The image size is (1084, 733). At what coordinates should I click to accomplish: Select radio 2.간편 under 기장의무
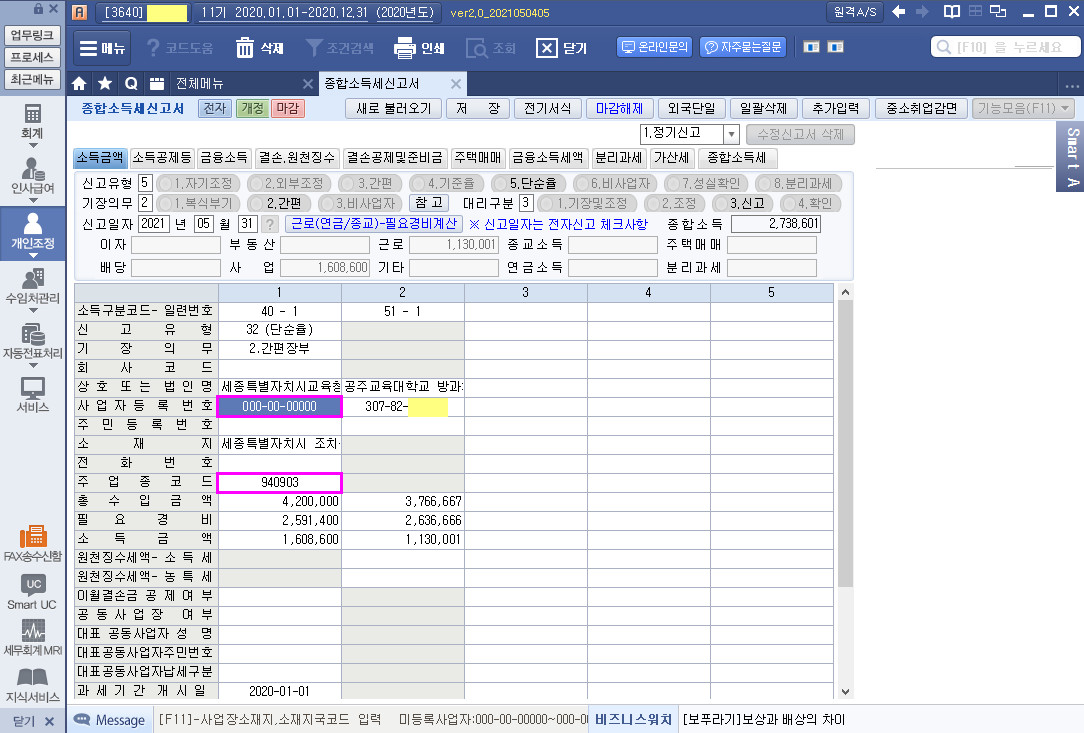279,203
